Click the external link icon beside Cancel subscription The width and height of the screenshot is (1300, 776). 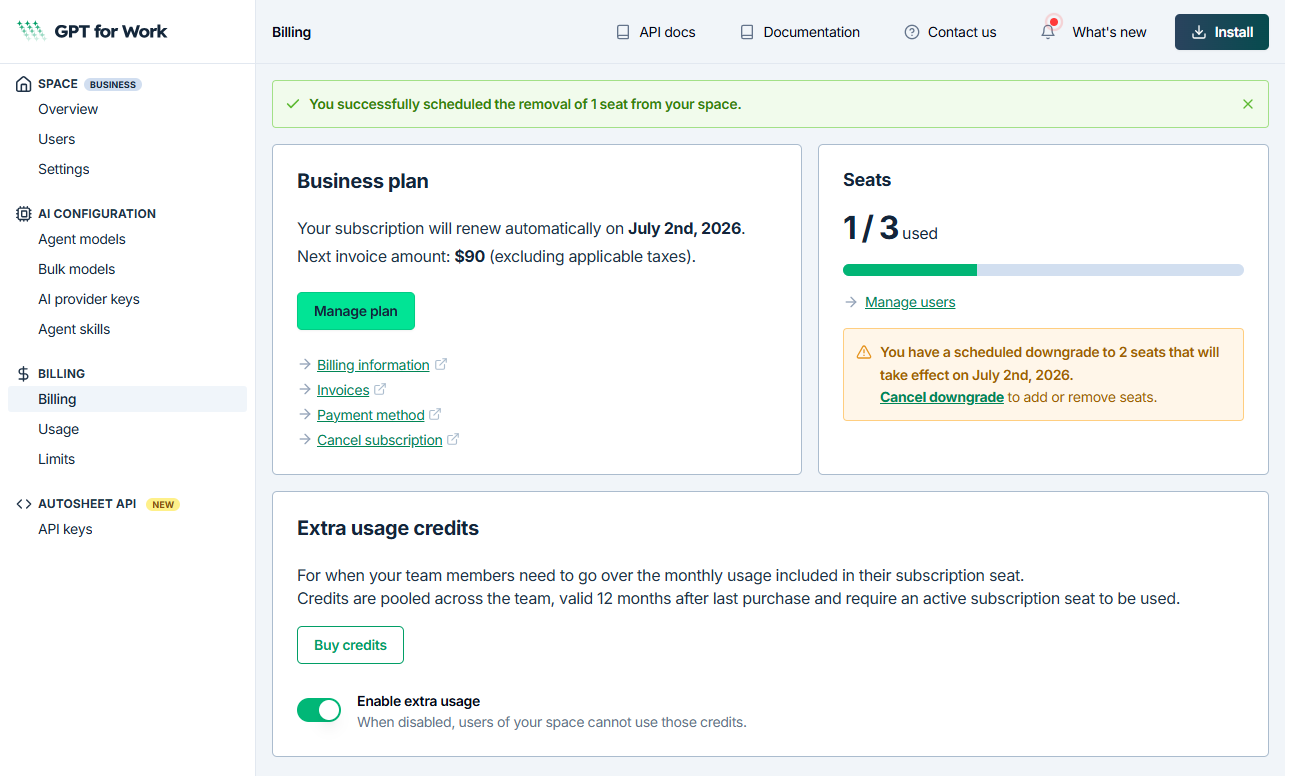pyautogui.click(x=453, y=440)
